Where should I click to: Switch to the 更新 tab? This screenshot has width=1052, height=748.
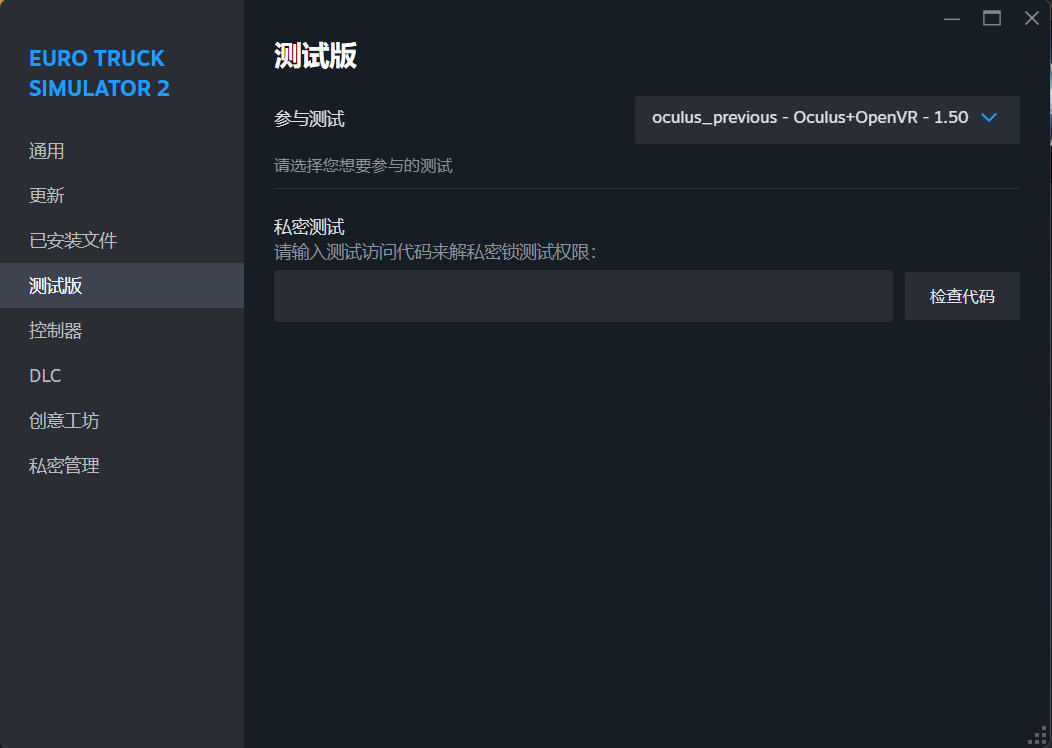[121, 196]
